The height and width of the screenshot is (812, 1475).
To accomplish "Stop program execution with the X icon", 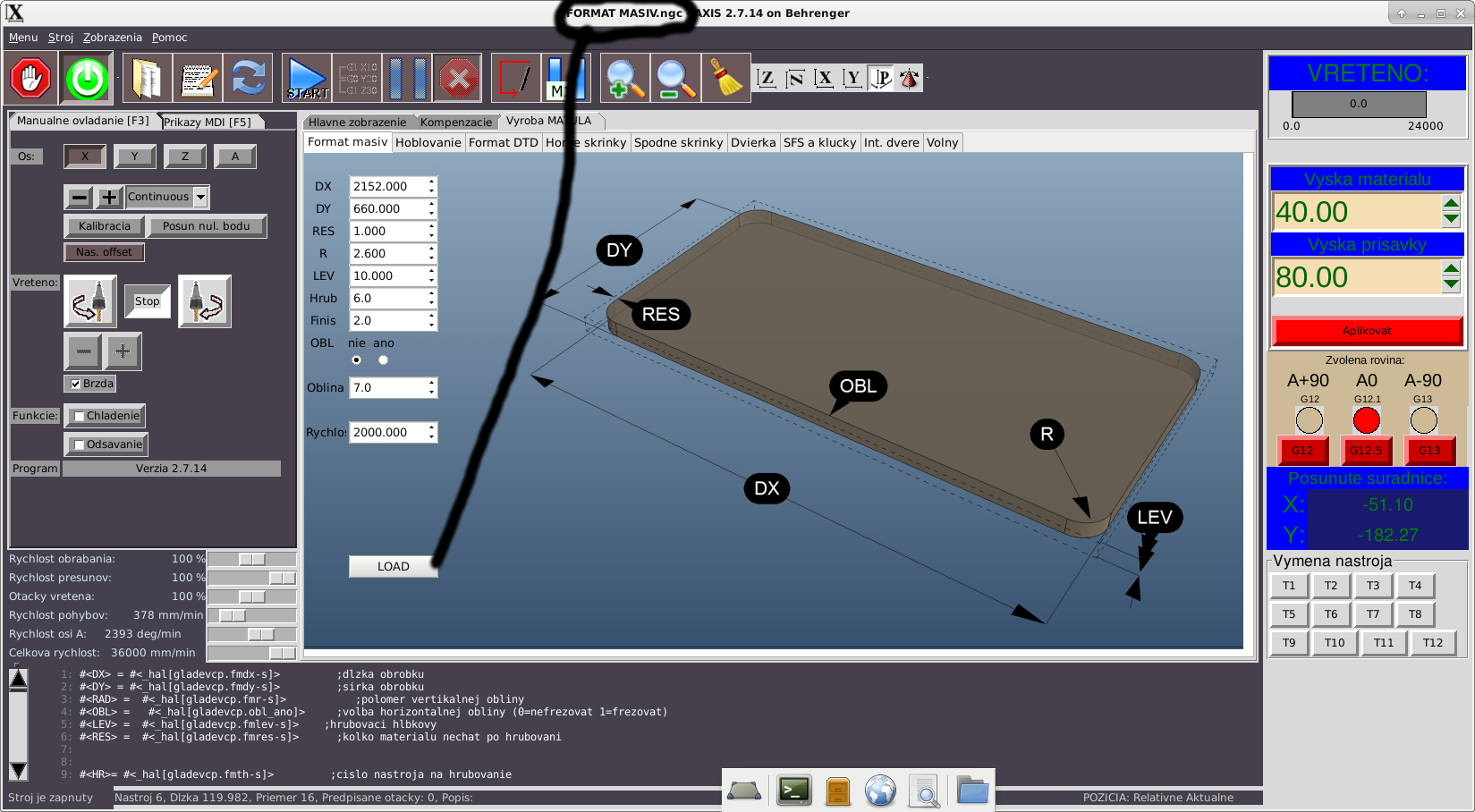I will click(457, 79).
